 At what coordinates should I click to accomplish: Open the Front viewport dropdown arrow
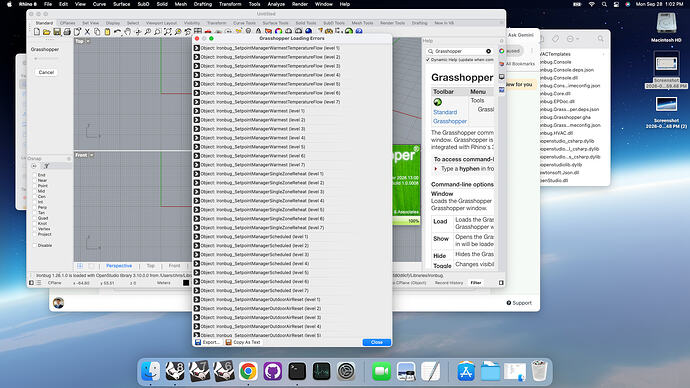(x=92, y=155)
